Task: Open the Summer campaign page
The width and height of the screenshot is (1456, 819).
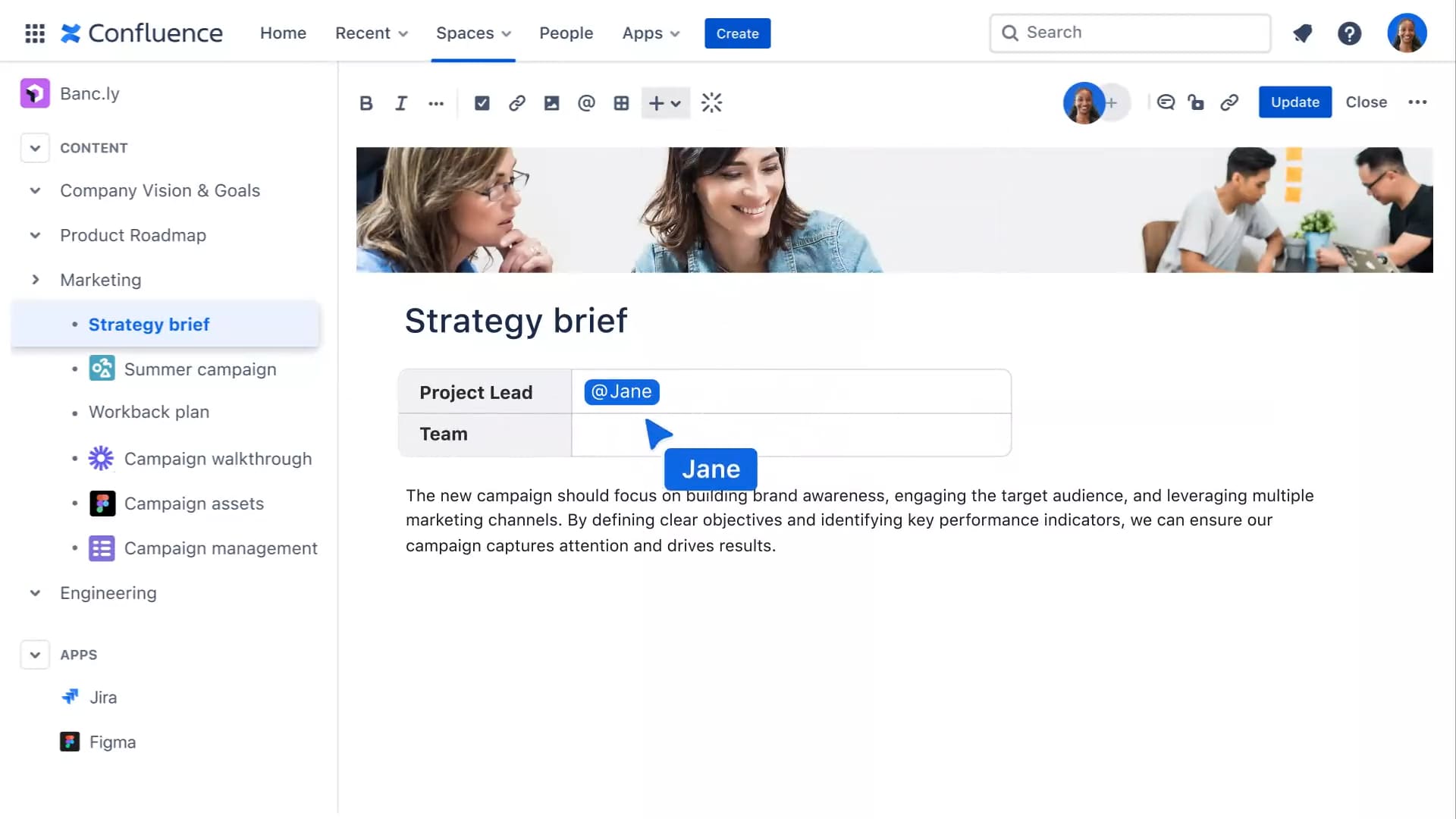Action: pos(199,369)
